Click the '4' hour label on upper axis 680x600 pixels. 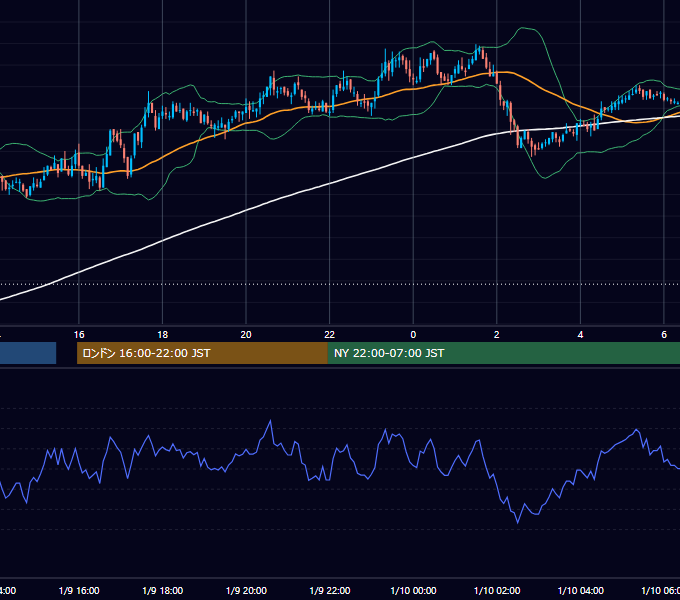[580, 335]
